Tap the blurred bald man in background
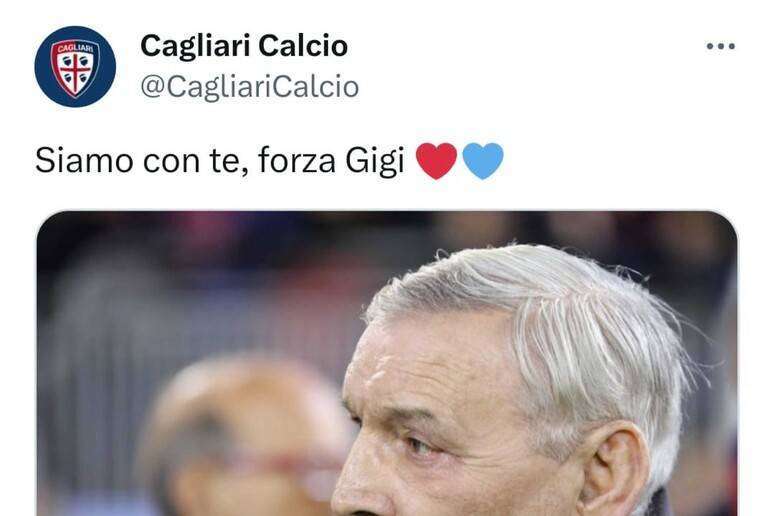Viewport: 774px width, 516px height. (x=242, y=437)
